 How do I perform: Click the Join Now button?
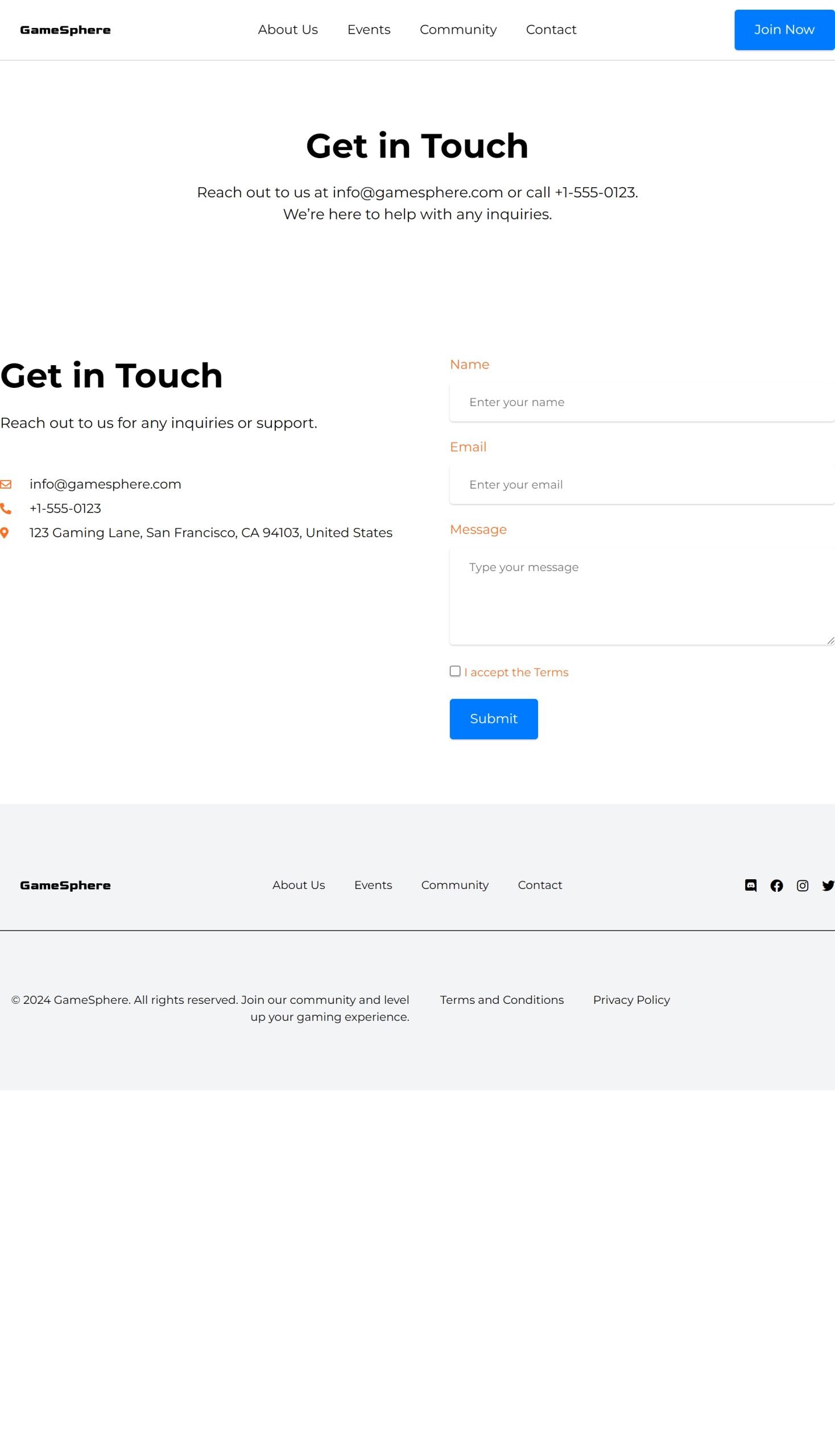(x=784, y=30)
